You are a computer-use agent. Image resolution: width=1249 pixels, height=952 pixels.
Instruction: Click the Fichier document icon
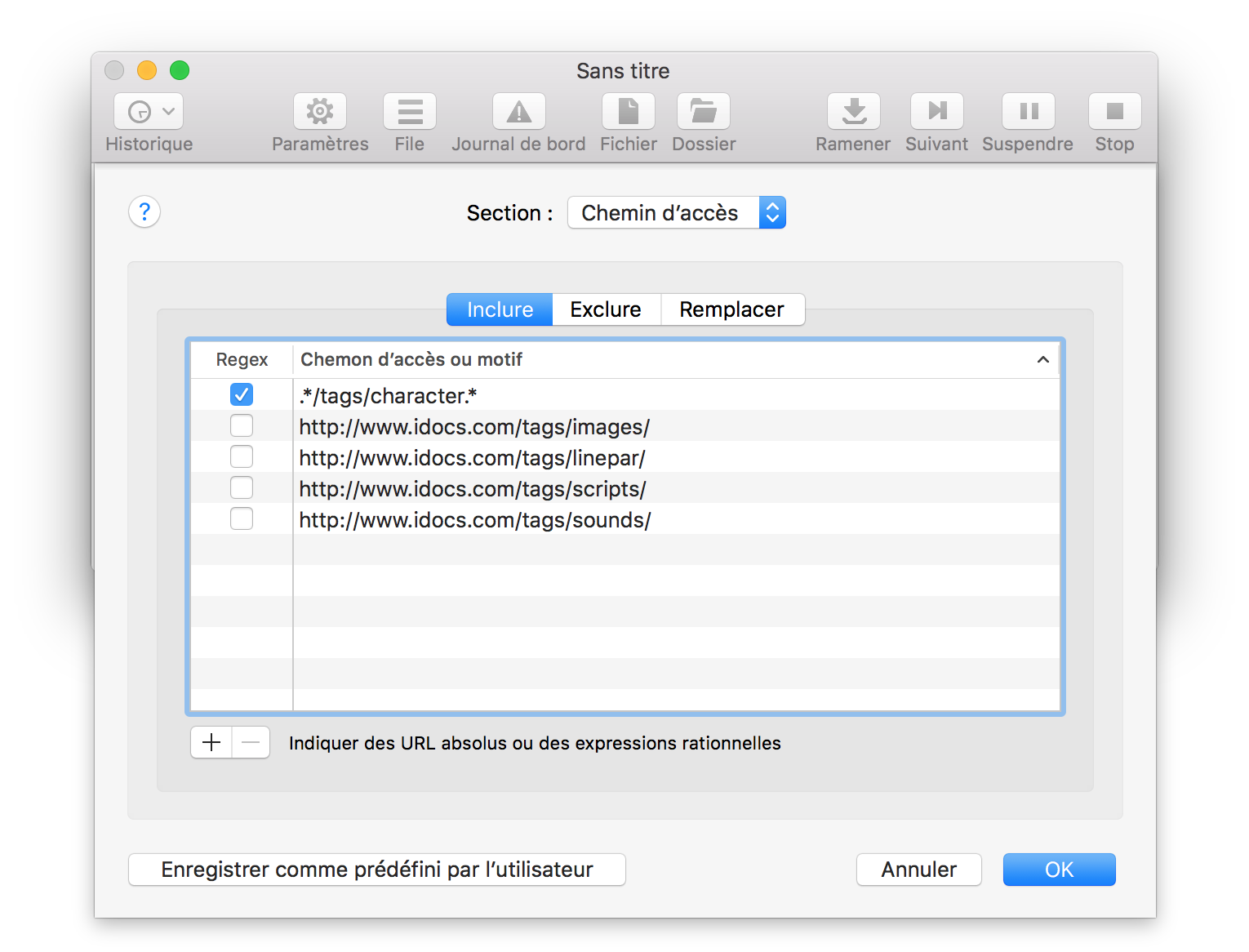tap(628, 112)
